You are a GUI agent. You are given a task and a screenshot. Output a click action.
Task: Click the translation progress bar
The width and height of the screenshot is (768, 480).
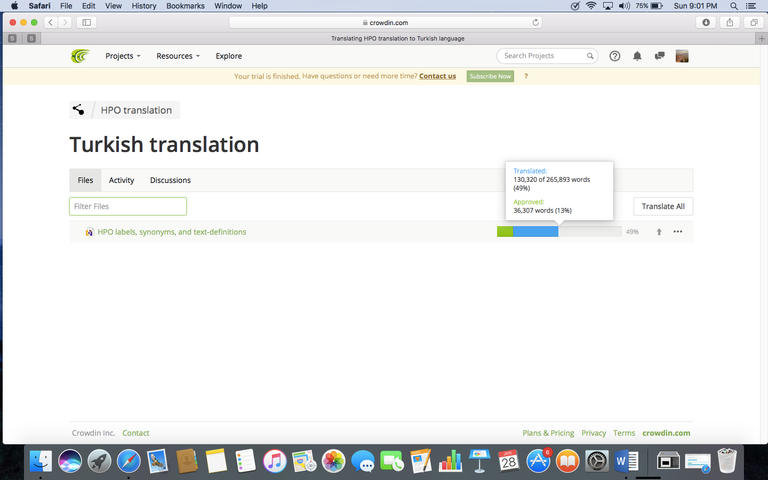tap(559, 232)
